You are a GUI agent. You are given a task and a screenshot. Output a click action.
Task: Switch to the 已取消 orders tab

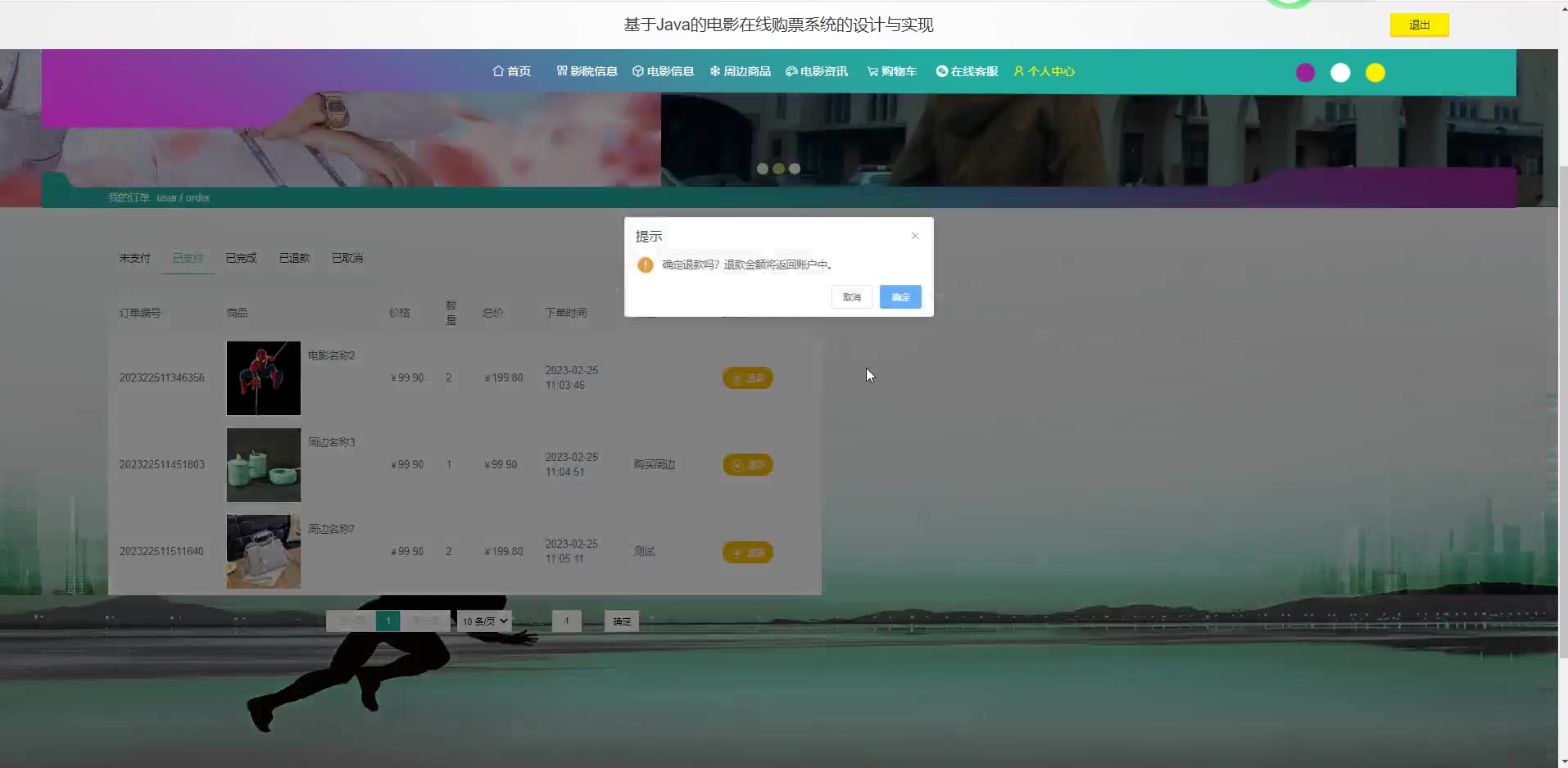(347, 258)
